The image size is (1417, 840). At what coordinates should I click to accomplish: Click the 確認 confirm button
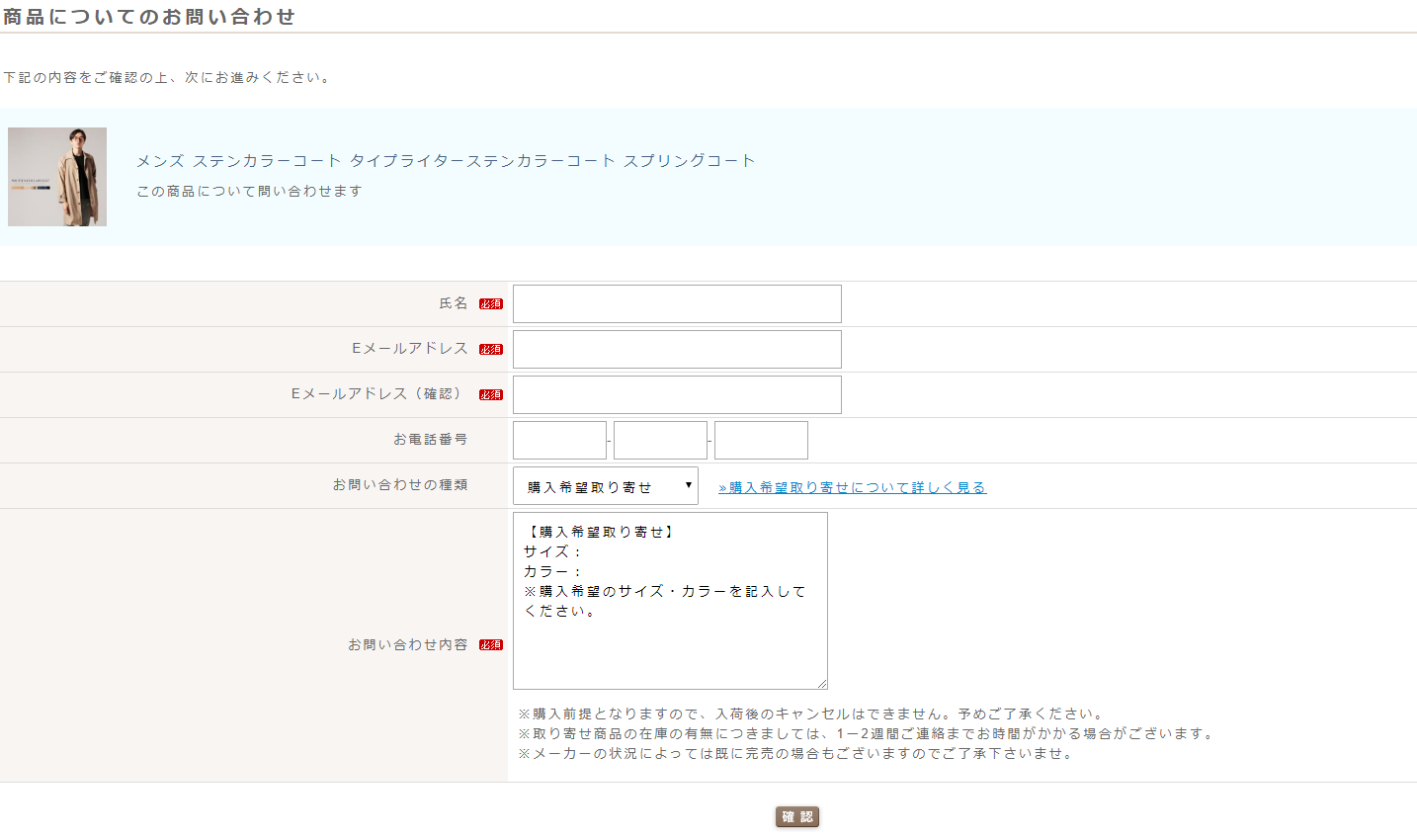click(x=797, y=816)
